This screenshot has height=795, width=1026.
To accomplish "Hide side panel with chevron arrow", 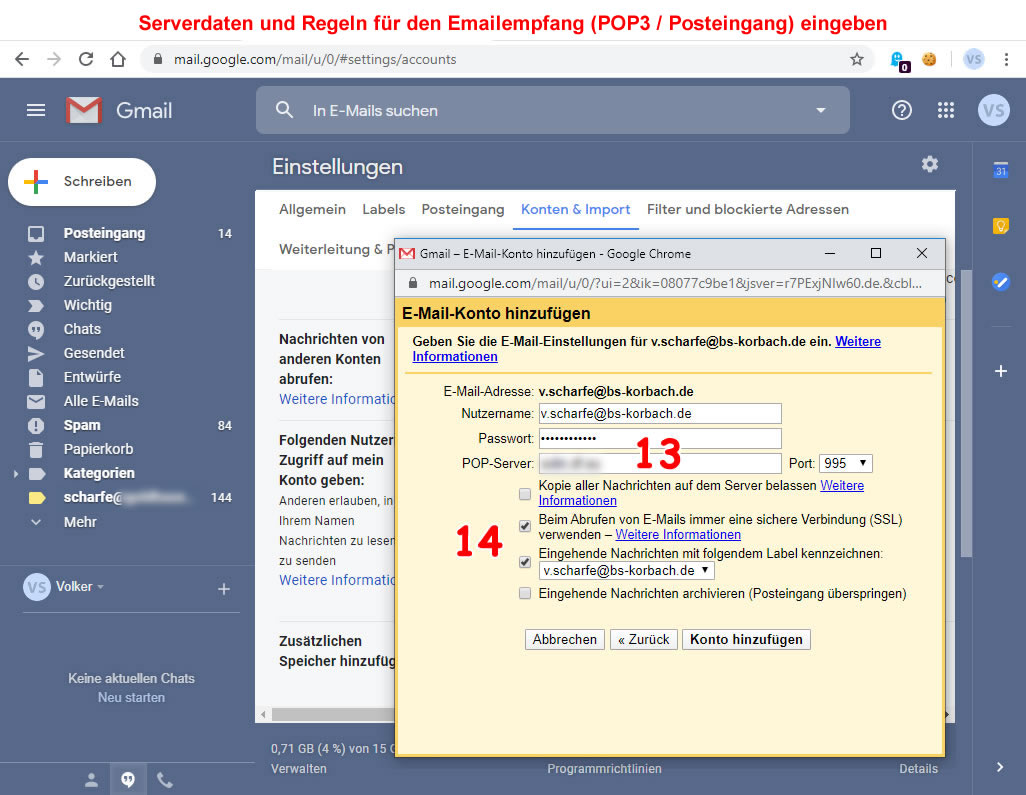I will click(1000, 767).
